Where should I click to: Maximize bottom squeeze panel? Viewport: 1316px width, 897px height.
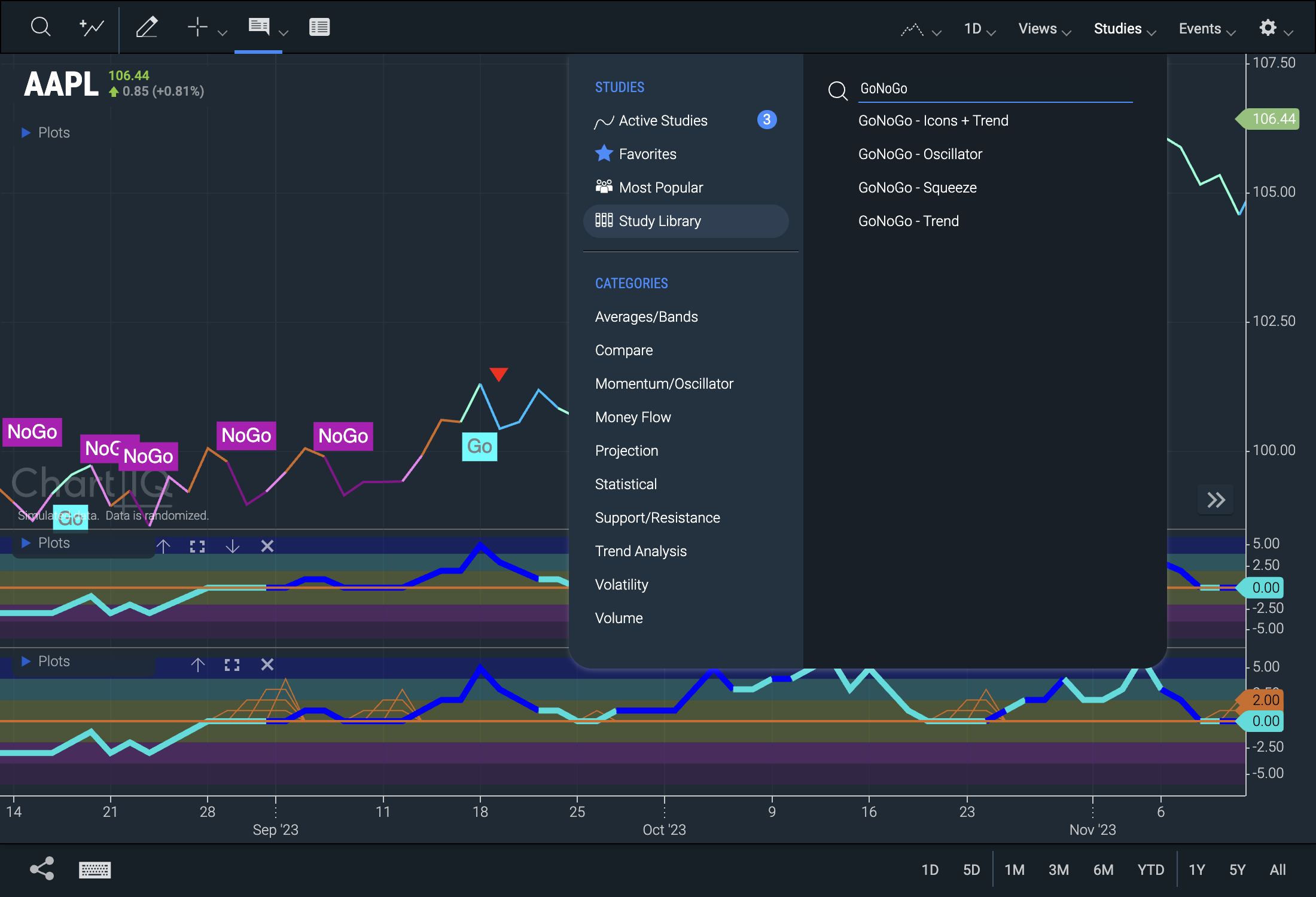pyautogui.click(x=232, y=664)
